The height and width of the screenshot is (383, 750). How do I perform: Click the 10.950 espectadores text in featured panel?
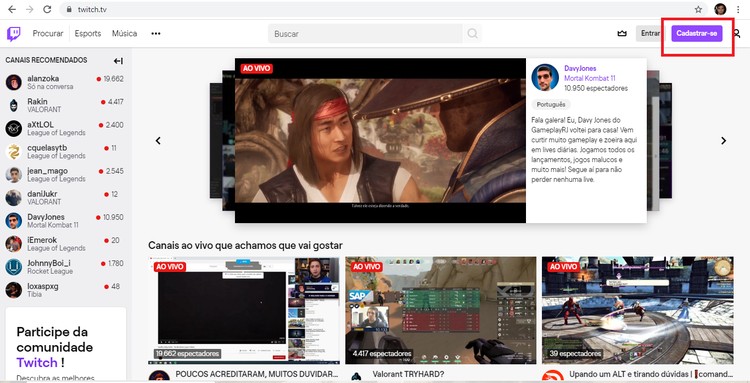click(x=596, y=88)
